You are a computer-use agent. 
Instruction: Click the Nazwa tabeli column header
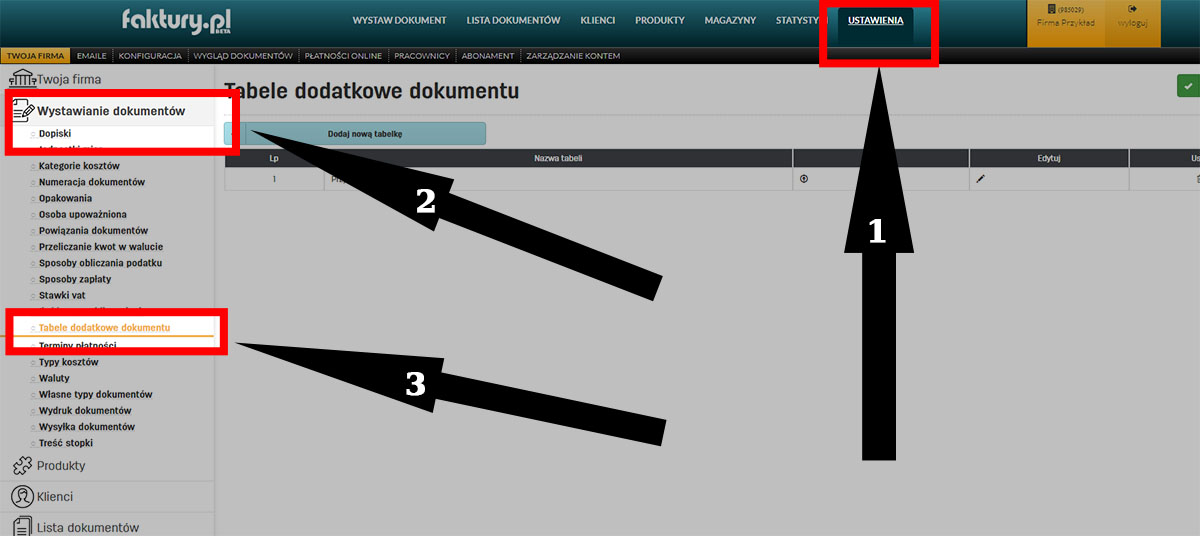click(558, 158)
